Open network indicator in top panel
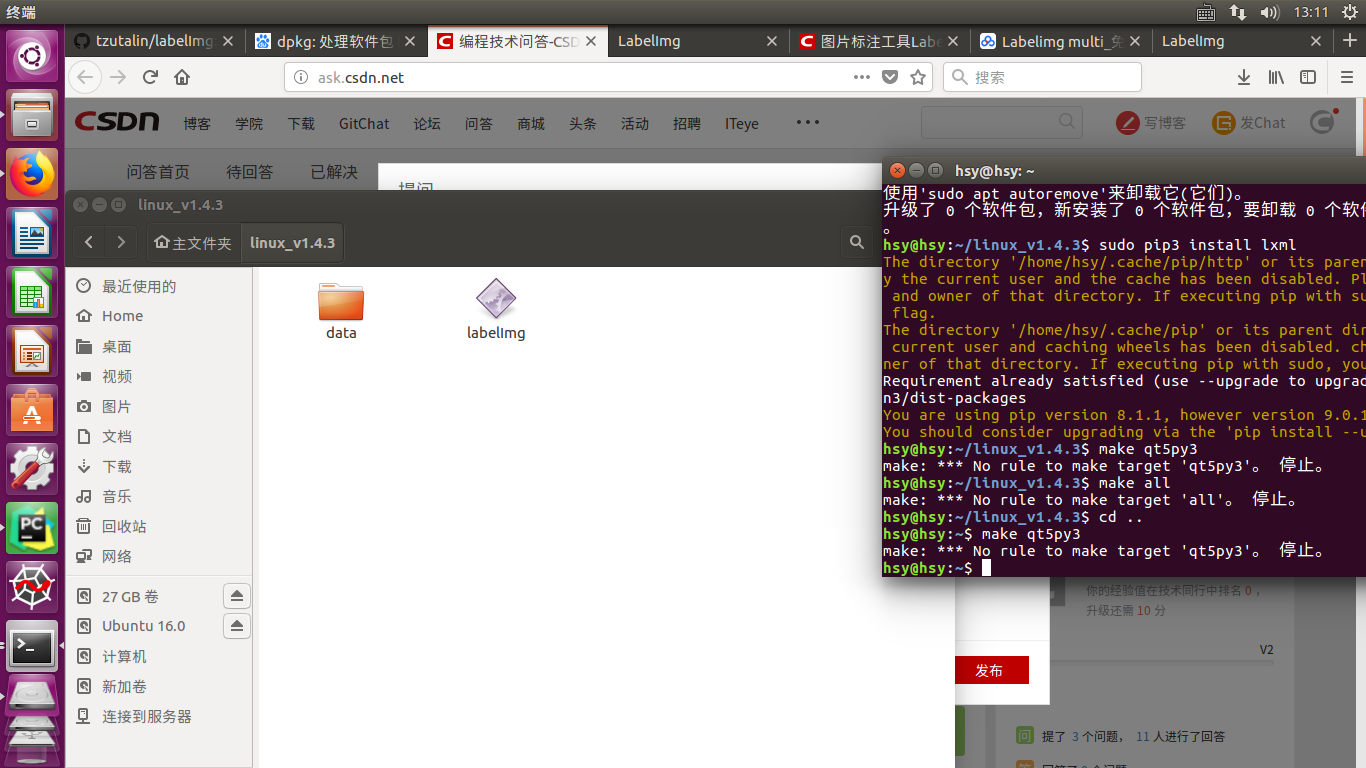This screenshot has width=1366, height=768. pos(1238,12)
